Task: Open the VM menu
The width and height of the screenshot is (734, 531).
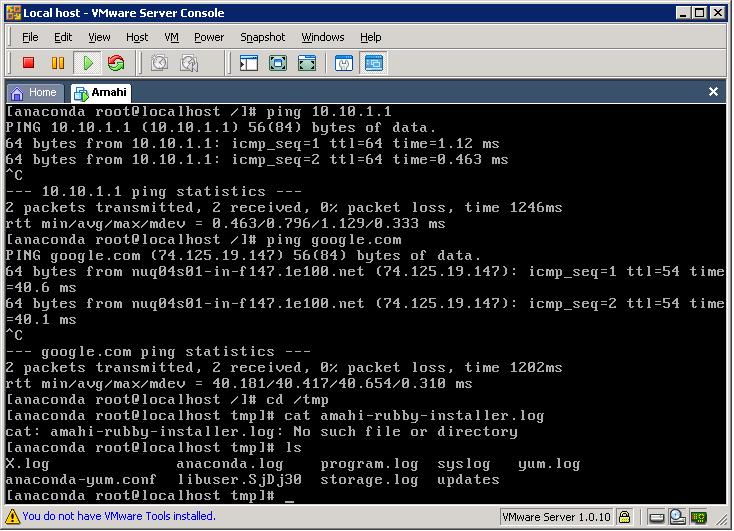Action: pos(171,37)
